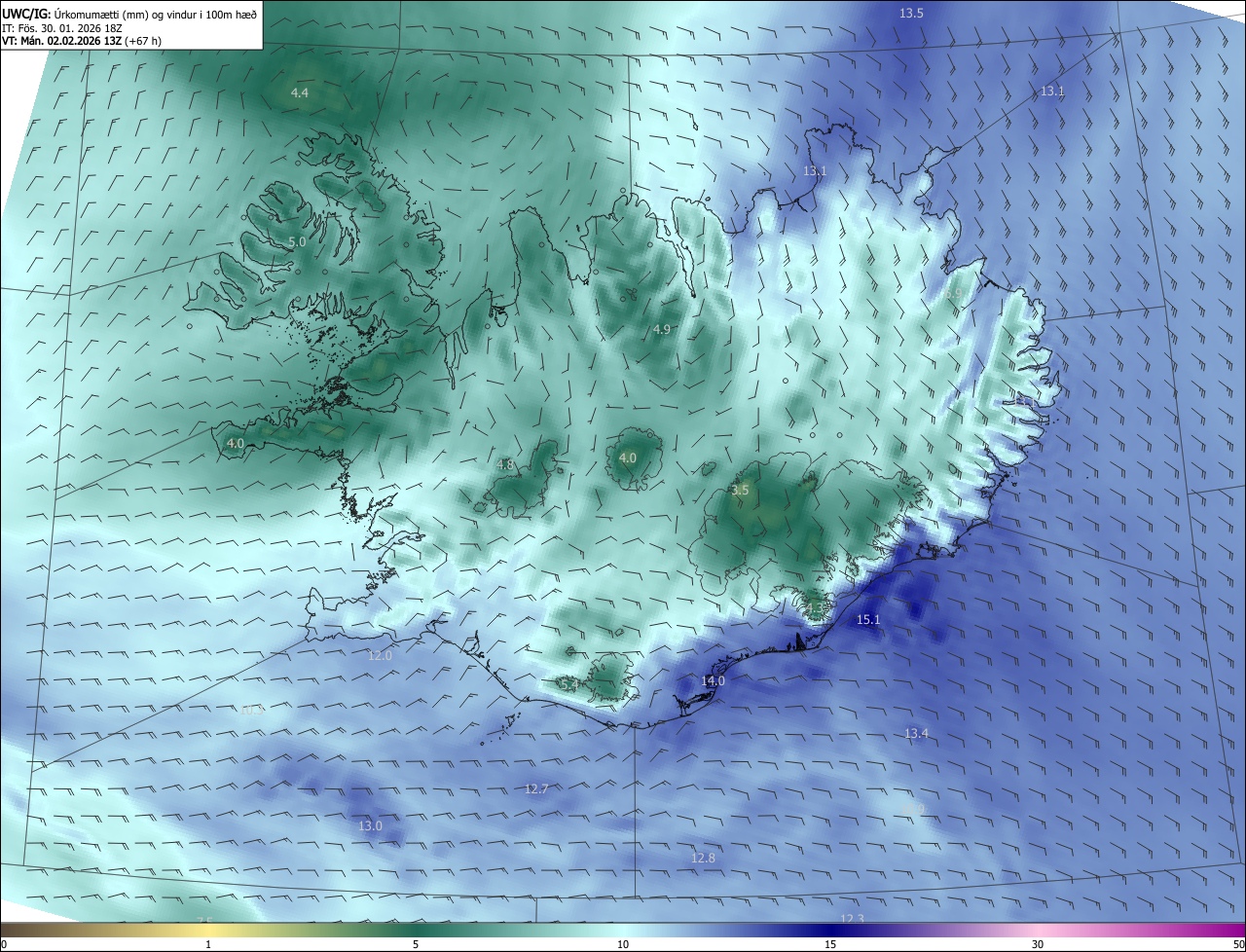Pick the 13.4 value label over the sea
Image resolution: width=1246 pixels, height=952 pixels.
coord(916,733)
